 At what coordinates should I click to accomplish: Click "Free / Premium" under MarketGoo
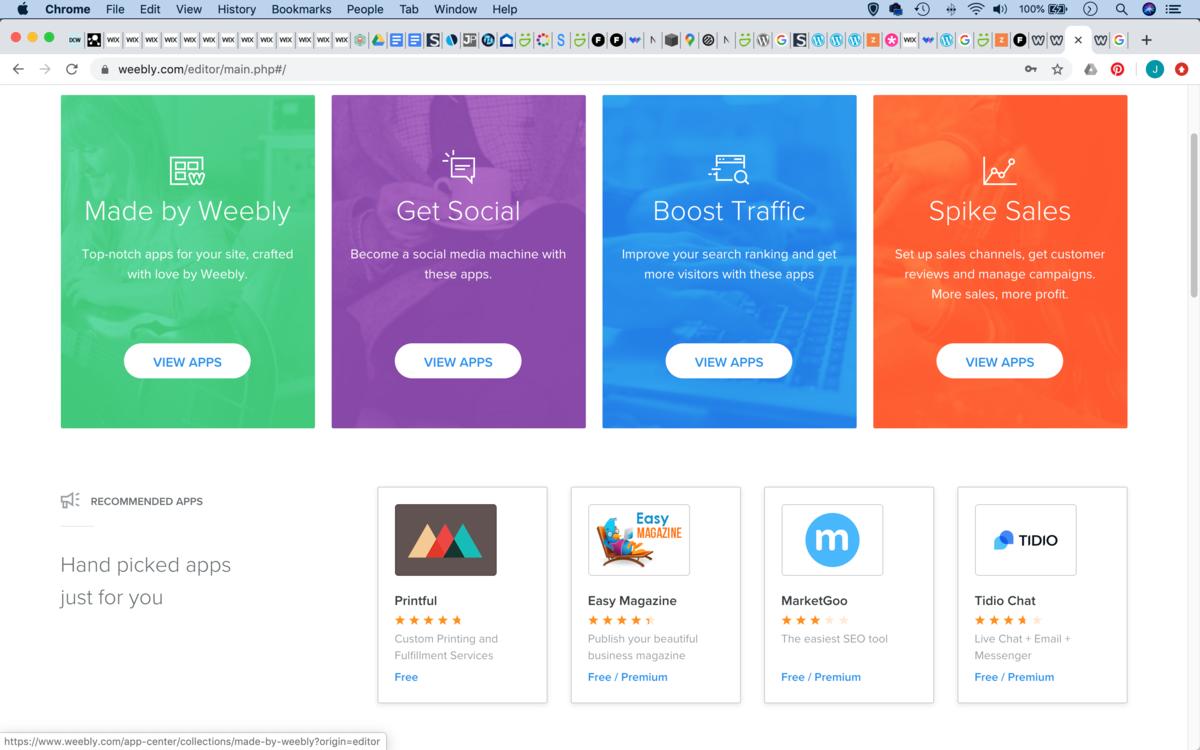coord(821,677)
